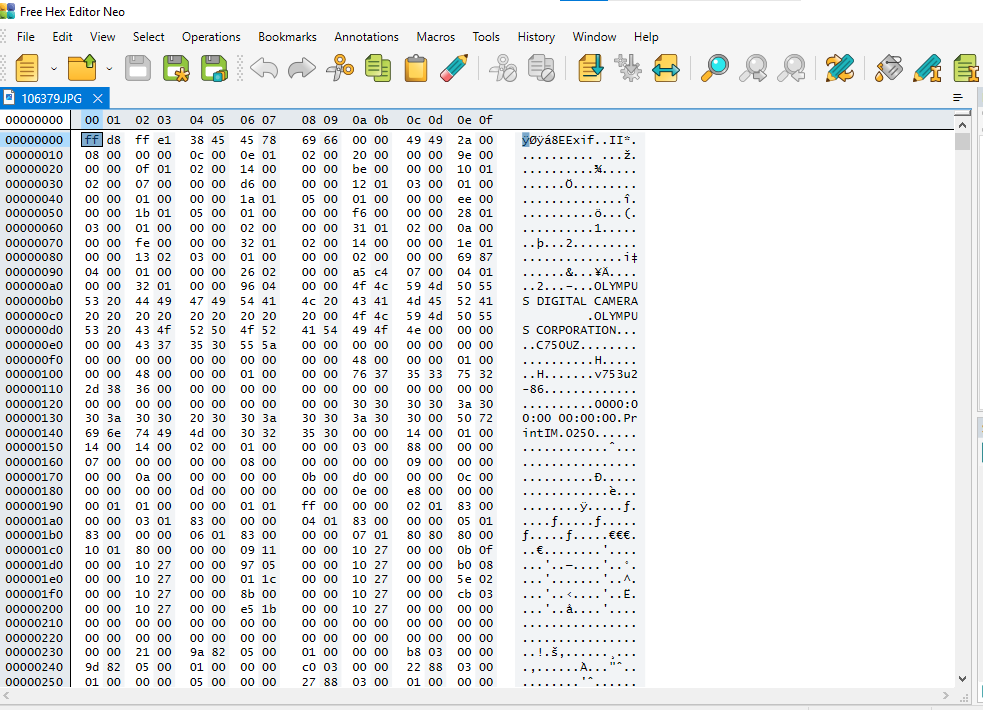
Task: Click the Find magnifying glass icon
Action: pos(715,68)
